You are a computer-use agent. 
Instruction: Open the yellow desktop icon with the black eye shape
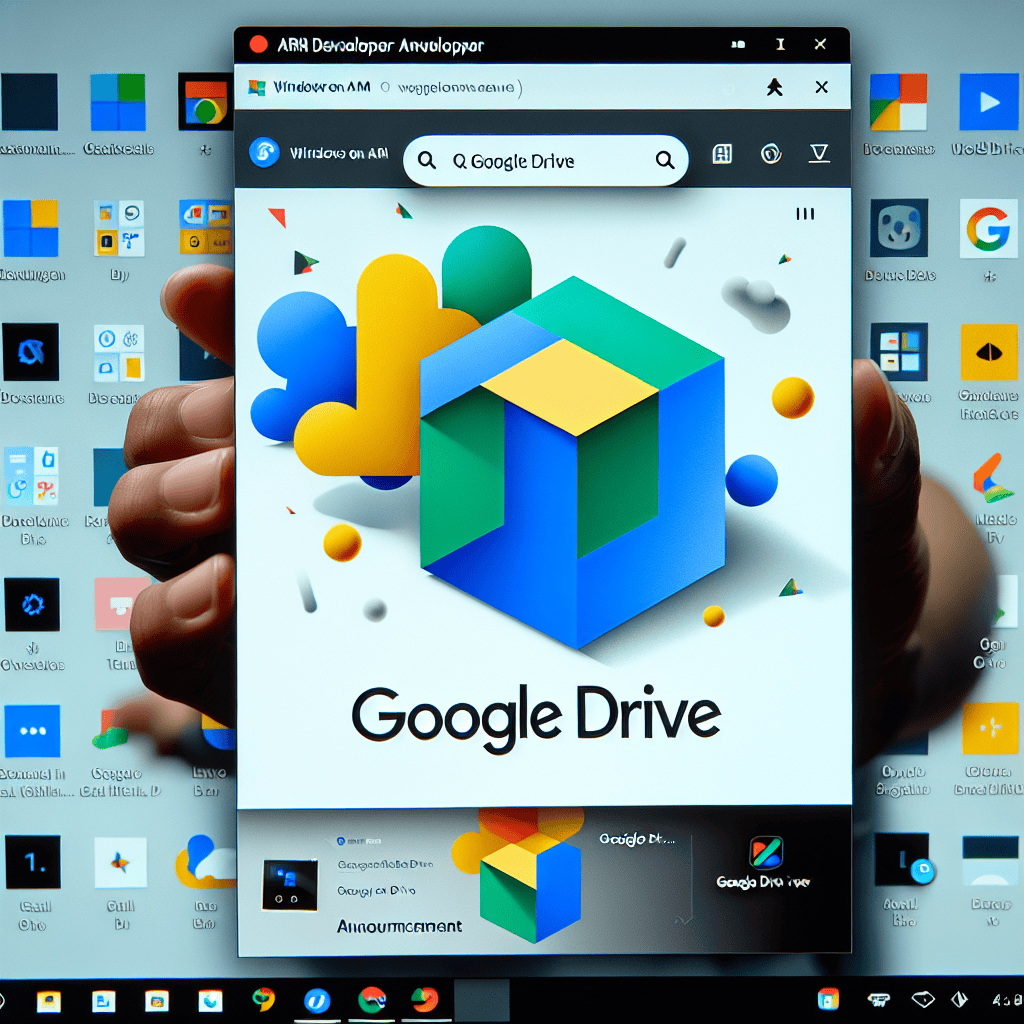[989, 352]
